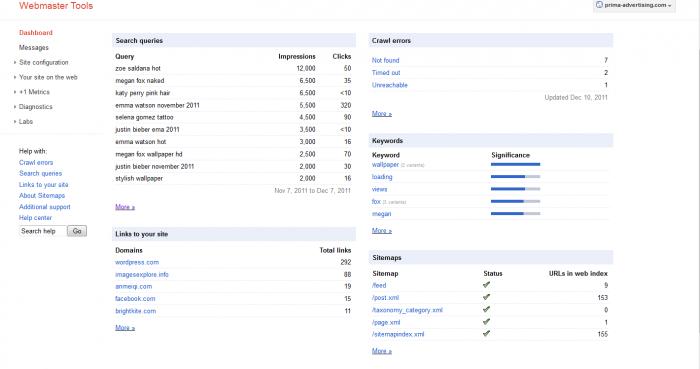Expand Site configuration menu

[43, 62]
